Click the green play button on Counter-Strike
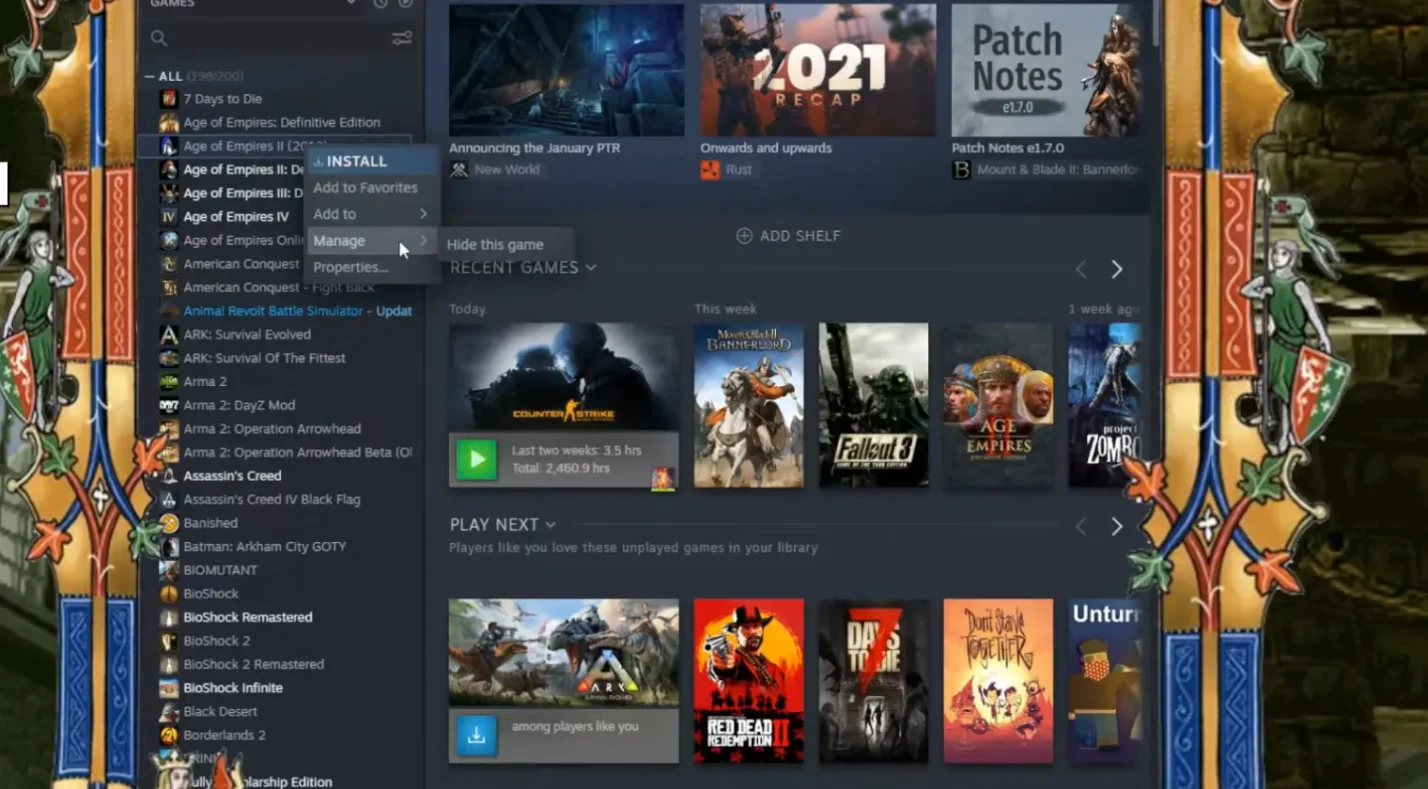This screenshot has width=1428, height=789. (x=476, y=459)
